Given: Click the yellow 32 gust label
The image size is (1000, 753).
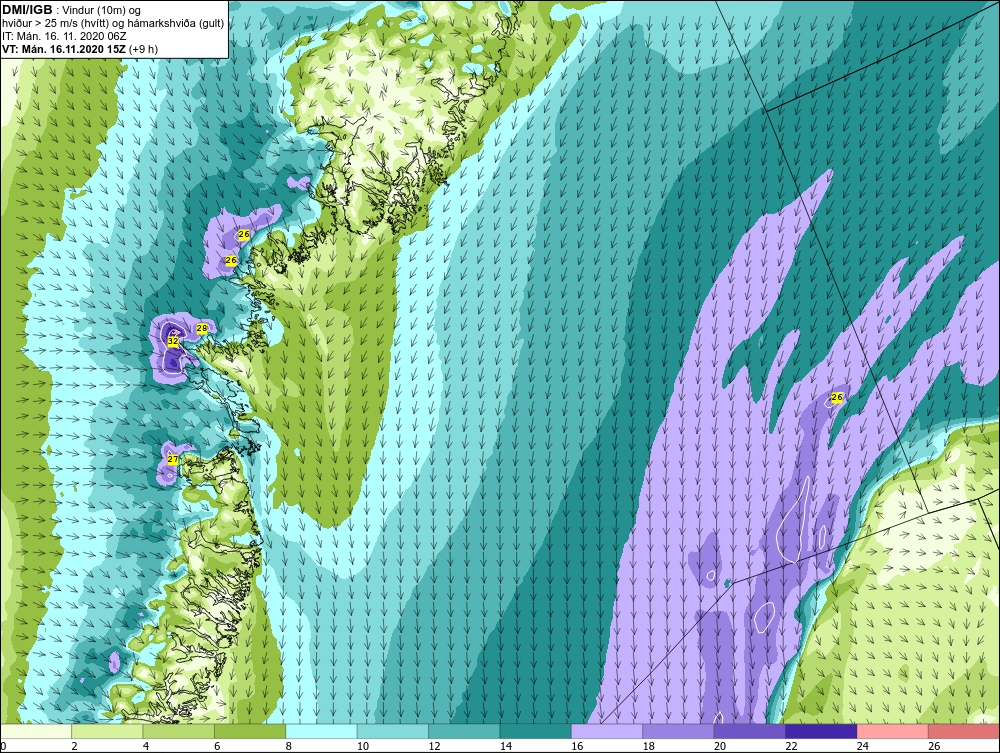Looking at the screenshot, I should tap(173, 341).
